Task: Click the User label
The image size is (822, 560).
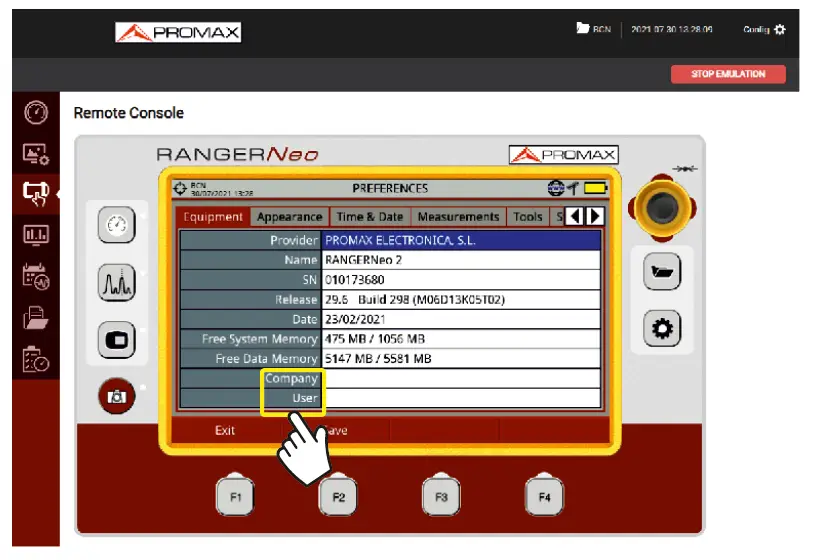Action: click(305, 398)
